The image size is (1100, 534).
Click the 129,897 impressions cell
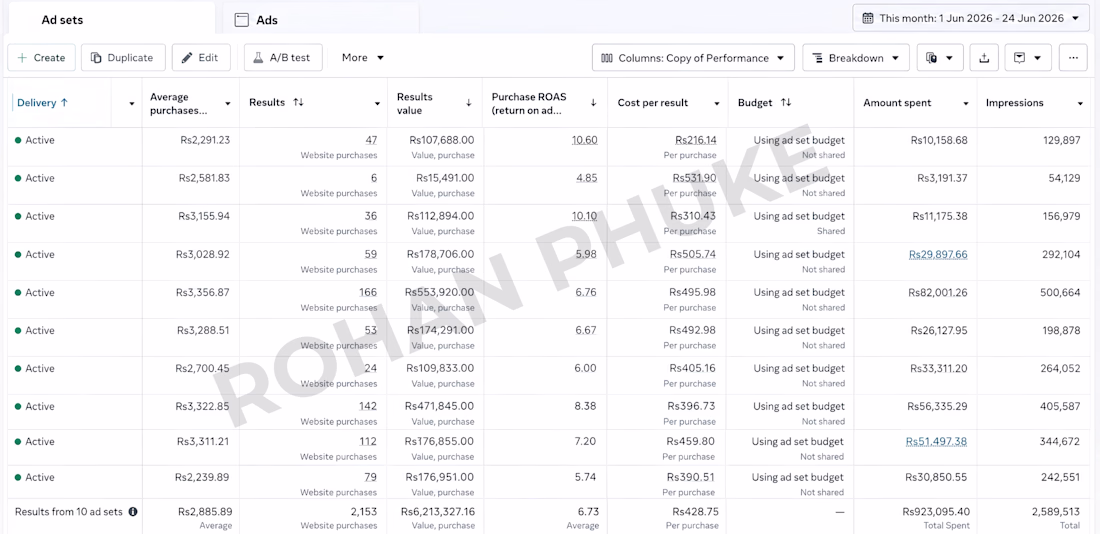tap(1061, 140)
